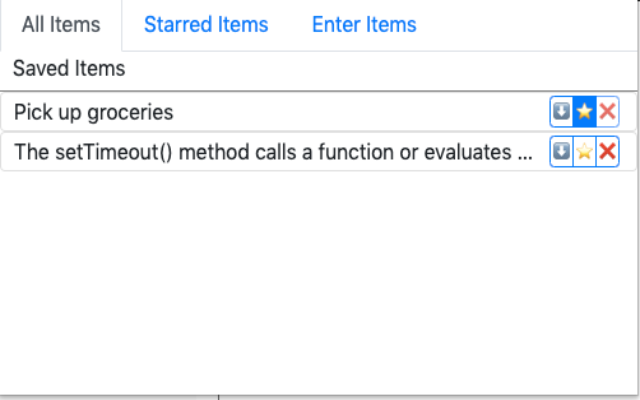Mark setTimeout() entry as favorite with star
The width and height of the screenshot is (640, 400).
click(x=584, y=152)
